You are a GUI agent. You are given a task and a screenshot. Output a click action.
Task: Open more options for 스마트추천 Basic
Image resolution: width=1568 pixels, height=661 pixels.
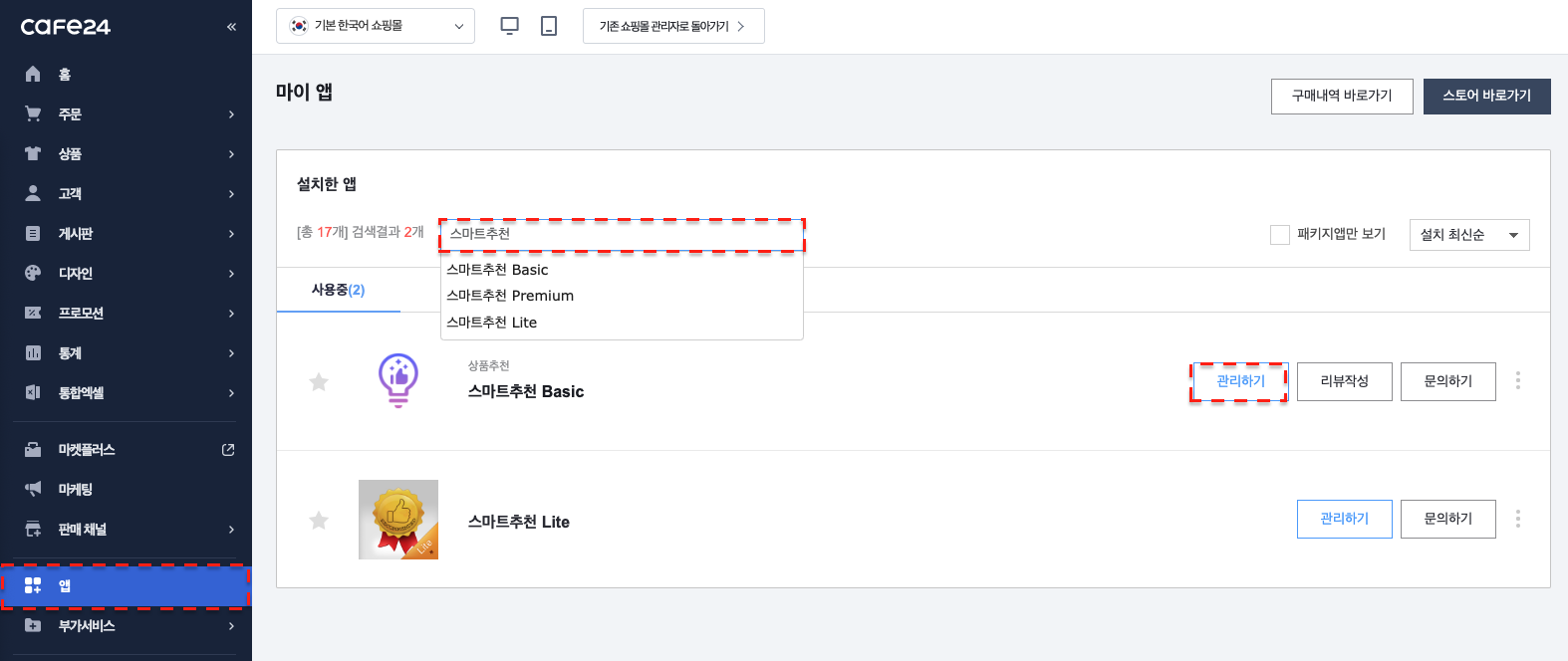1518,380
